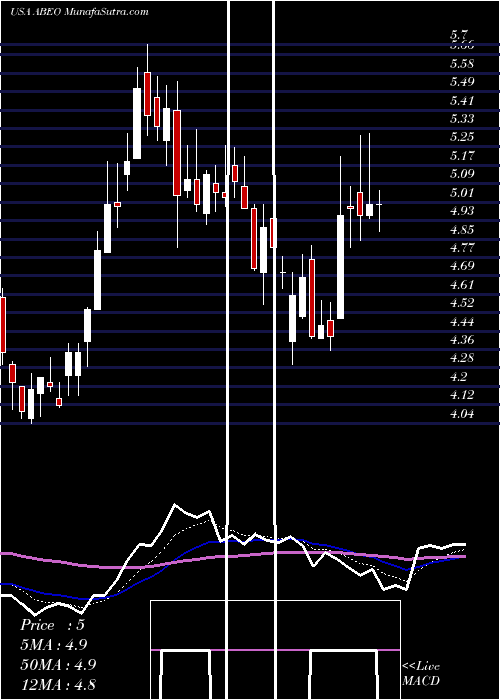
Task: Click the last candle on the chart
Action: [379, 204]
